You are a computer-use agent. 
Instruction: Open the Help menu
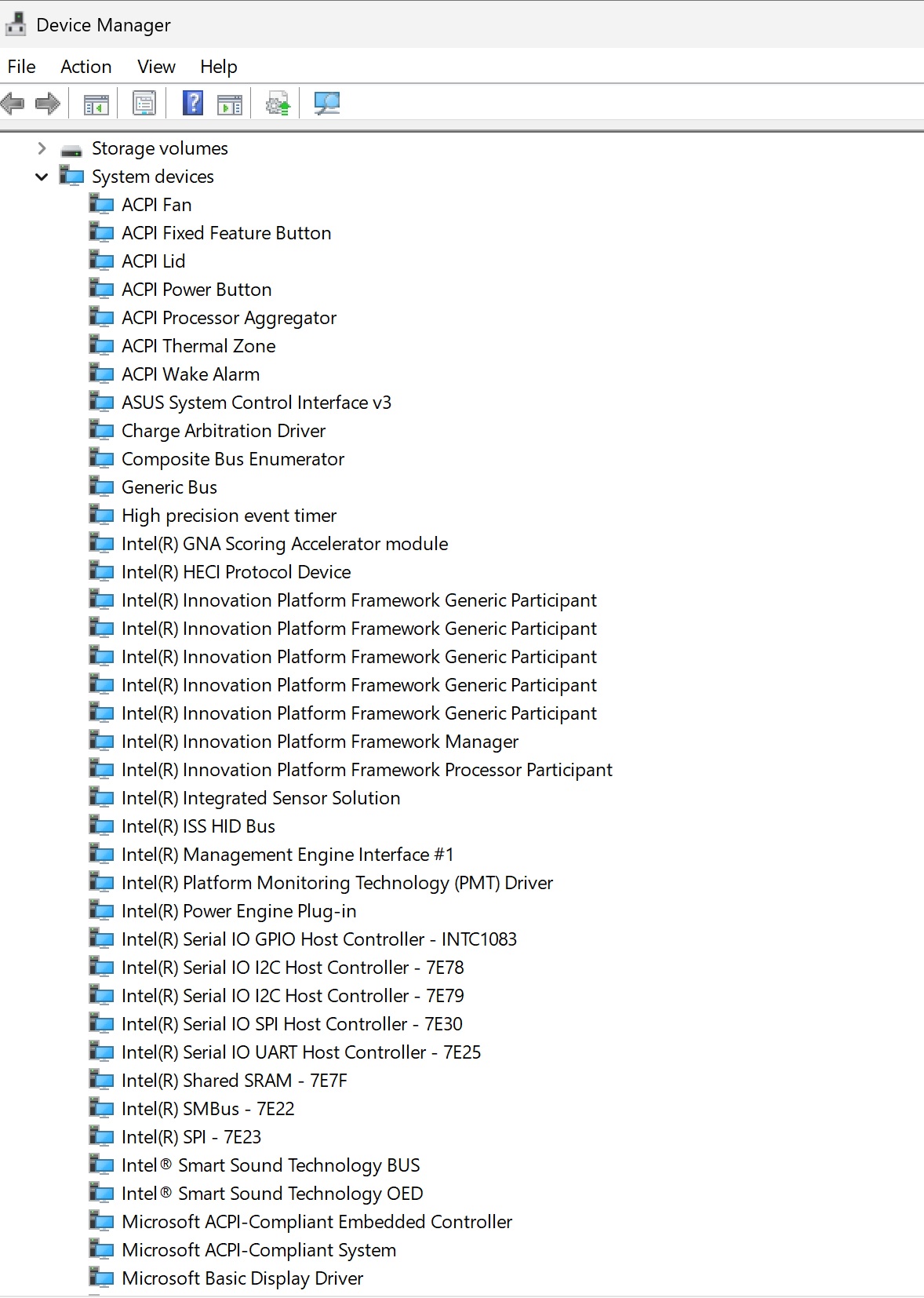coord(219,67)
